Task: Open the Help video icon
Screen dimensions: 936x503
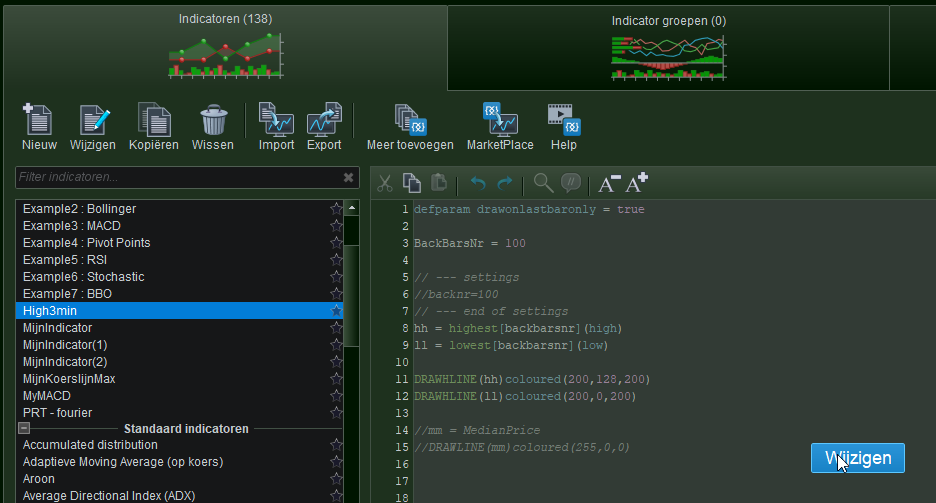Action: coord(564,120)
